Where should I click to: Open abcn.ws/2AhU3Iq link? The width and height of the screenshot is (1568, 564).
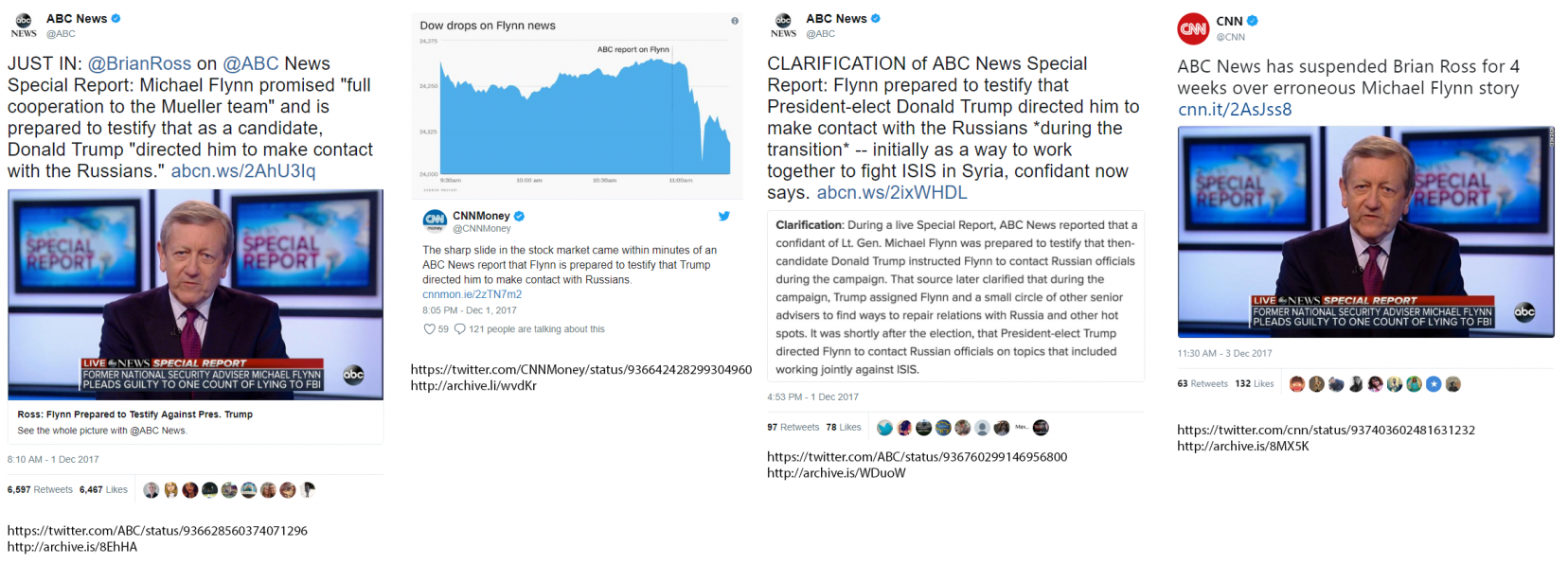(243, 171)
